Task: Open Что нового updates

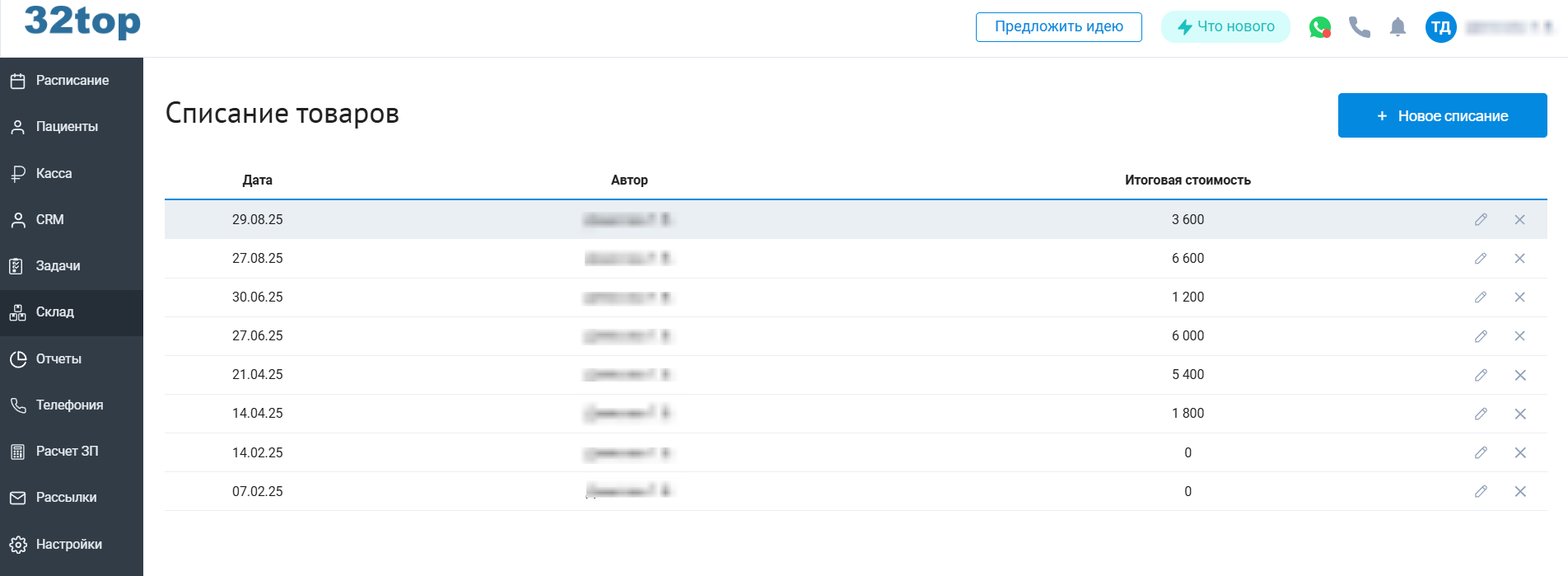Action: [1225, 27]
